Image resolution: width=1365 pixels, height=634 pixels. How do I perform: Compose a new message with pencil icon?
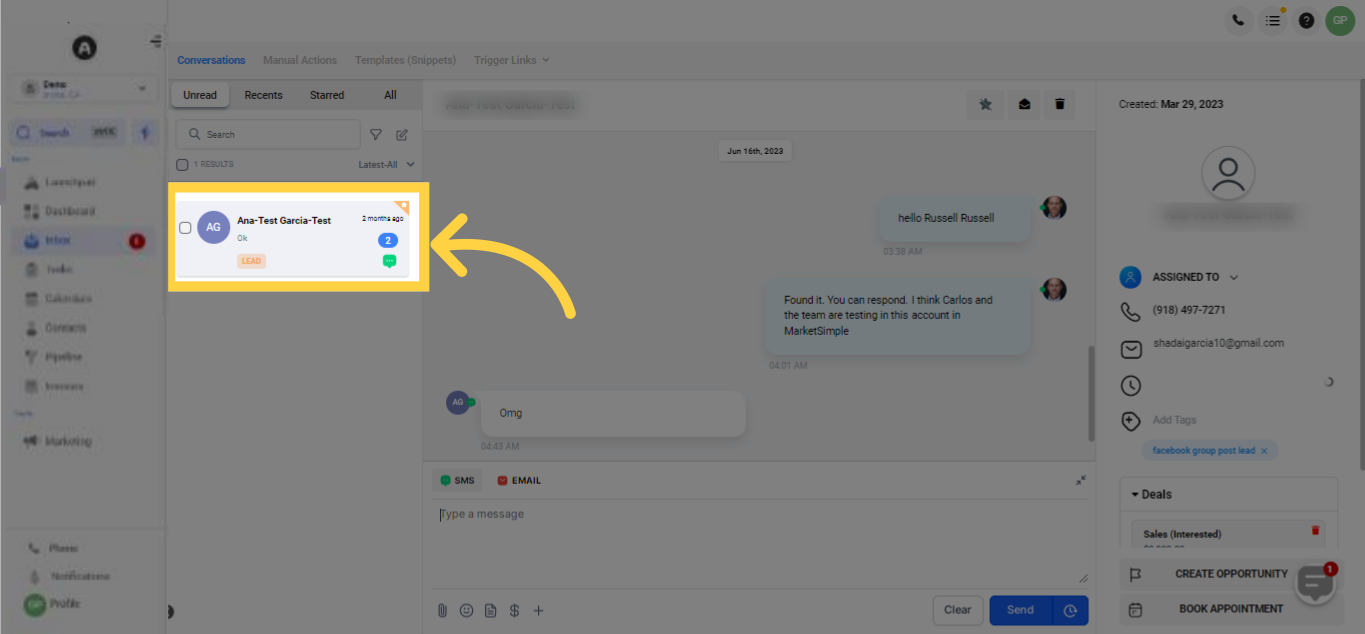tap(402, 134)
